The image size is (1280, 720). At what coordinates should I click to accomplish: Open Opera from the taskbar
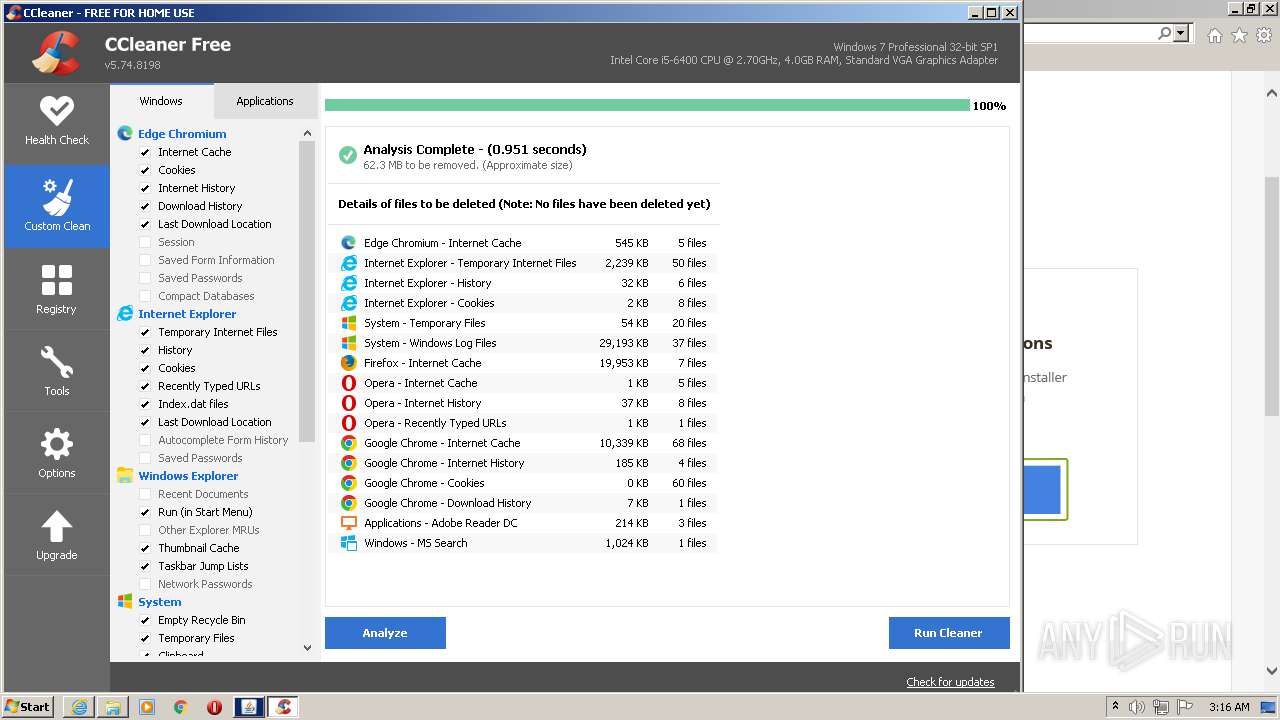coord(214,707)
